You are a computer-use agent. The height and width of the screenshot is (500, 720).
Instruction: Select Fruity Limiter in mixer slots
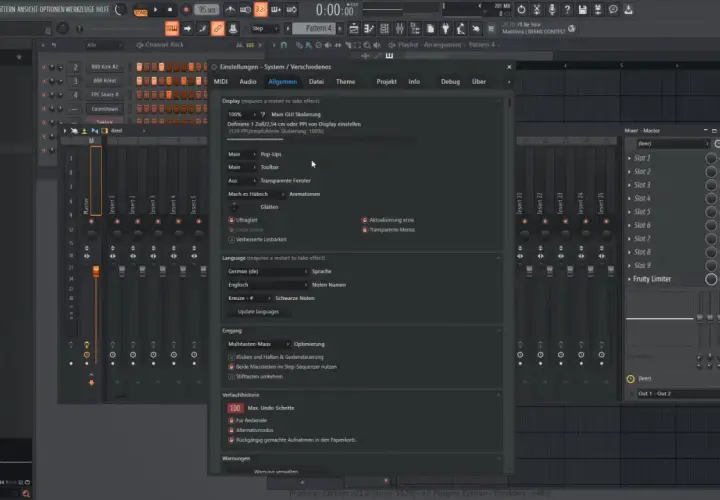652,279
